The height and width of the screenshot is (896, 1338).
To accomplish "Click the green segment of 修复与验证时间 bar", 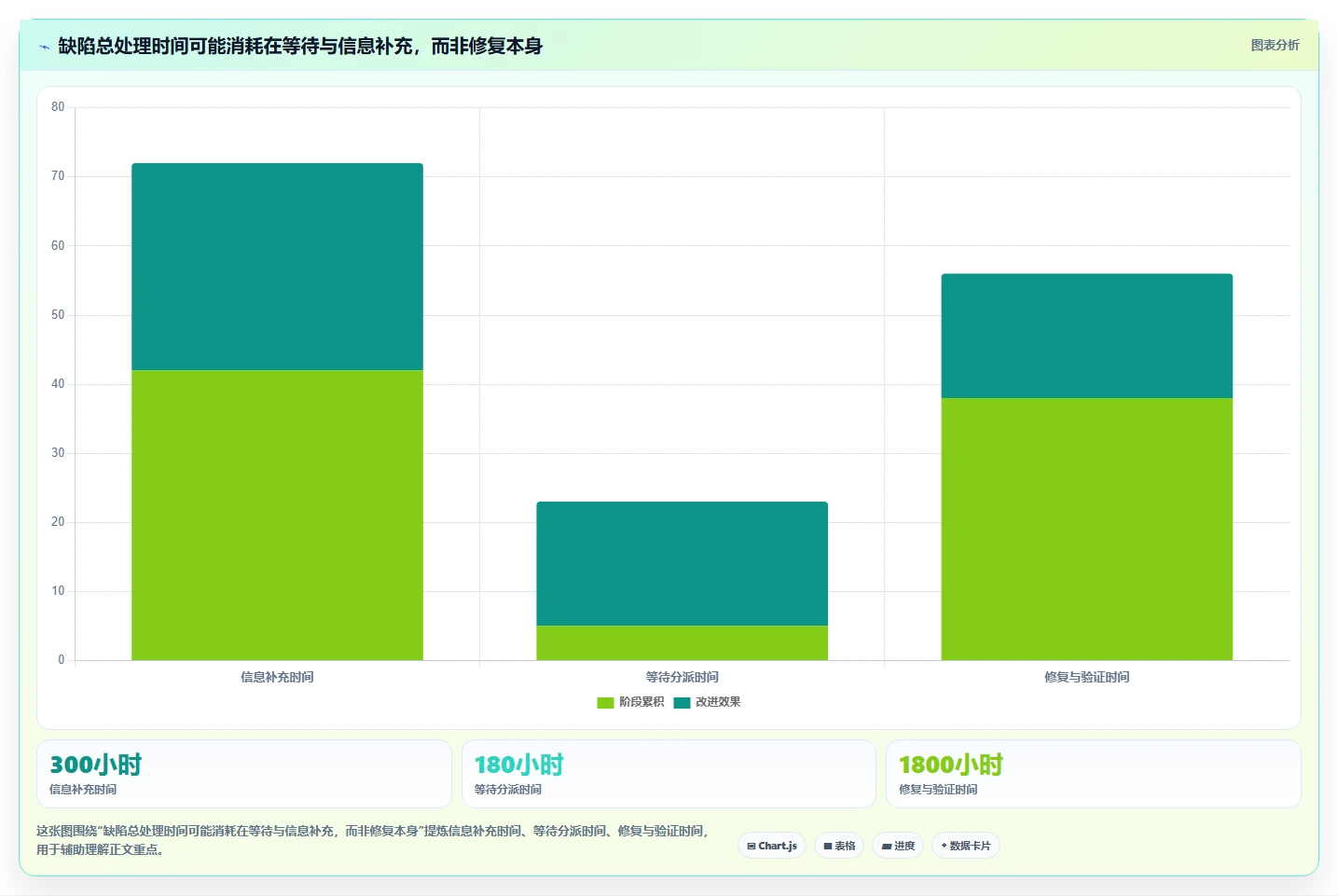I will tap(1086, 530).
